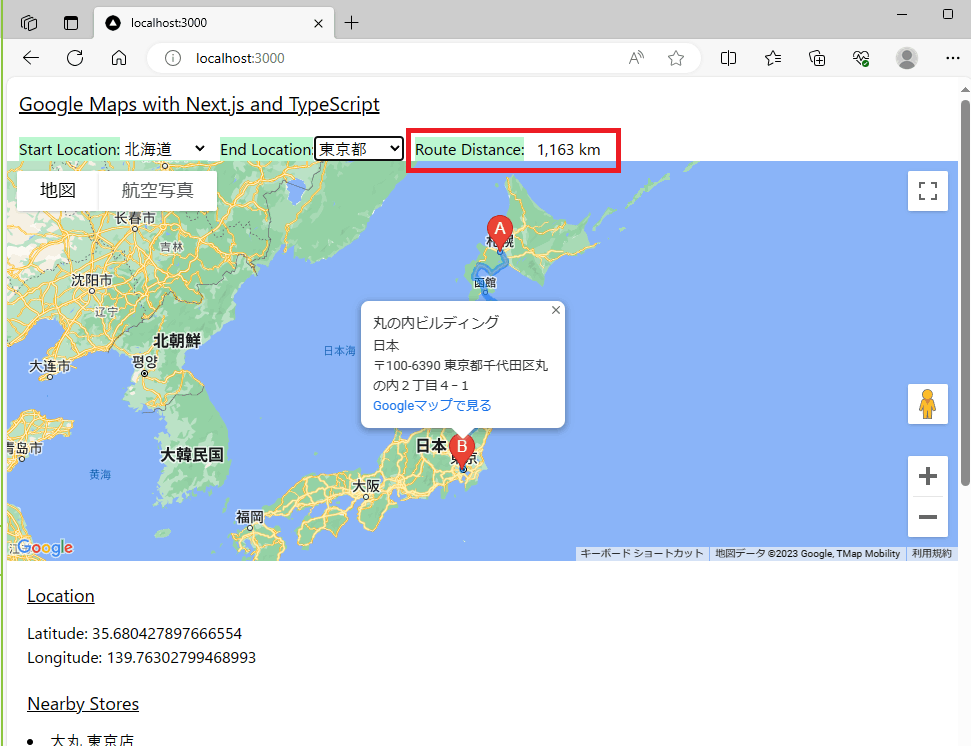Toggle vertical tabs icon

click(x=71, y=23)
